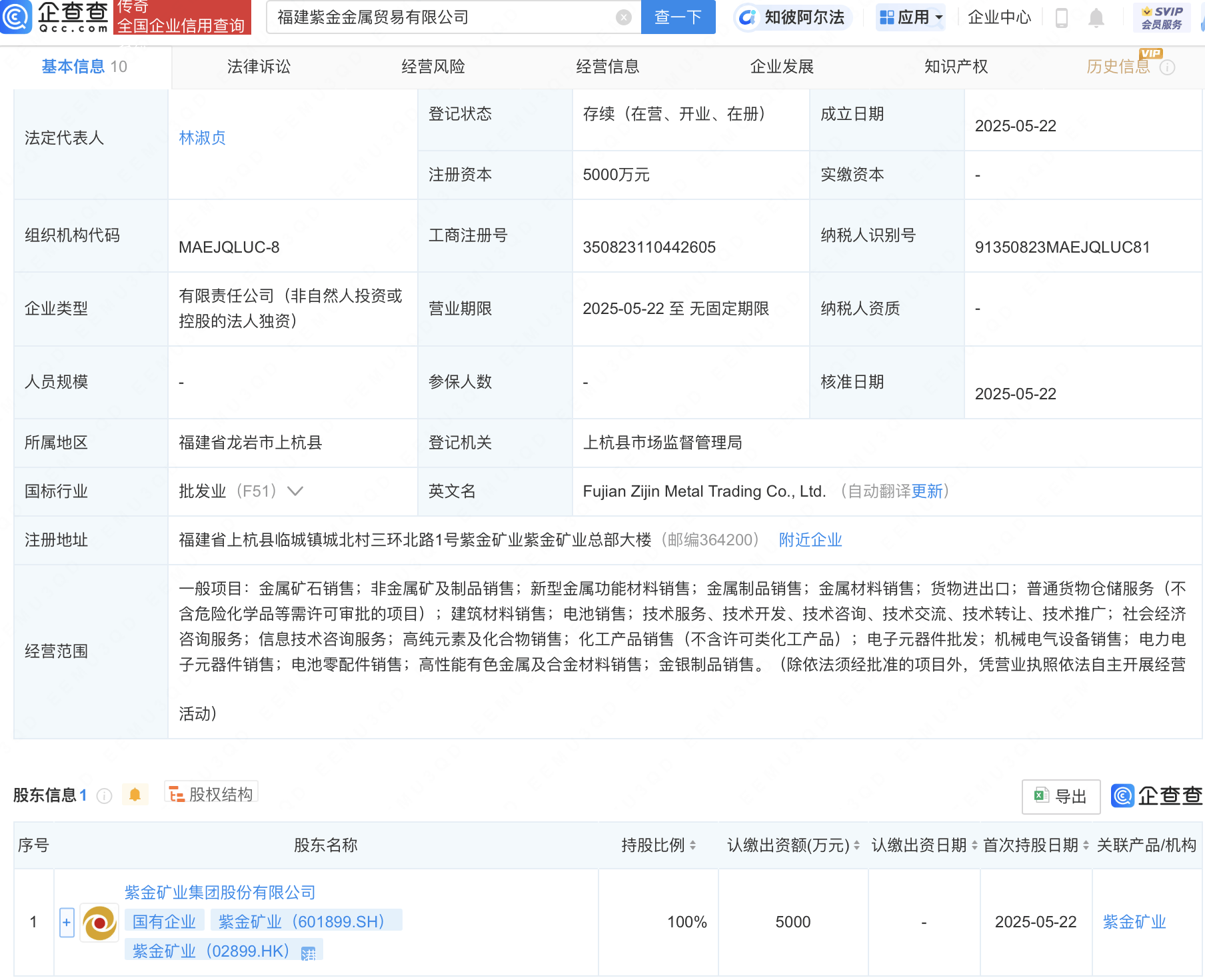Open notifications bell icon in header

[1096, 18]
